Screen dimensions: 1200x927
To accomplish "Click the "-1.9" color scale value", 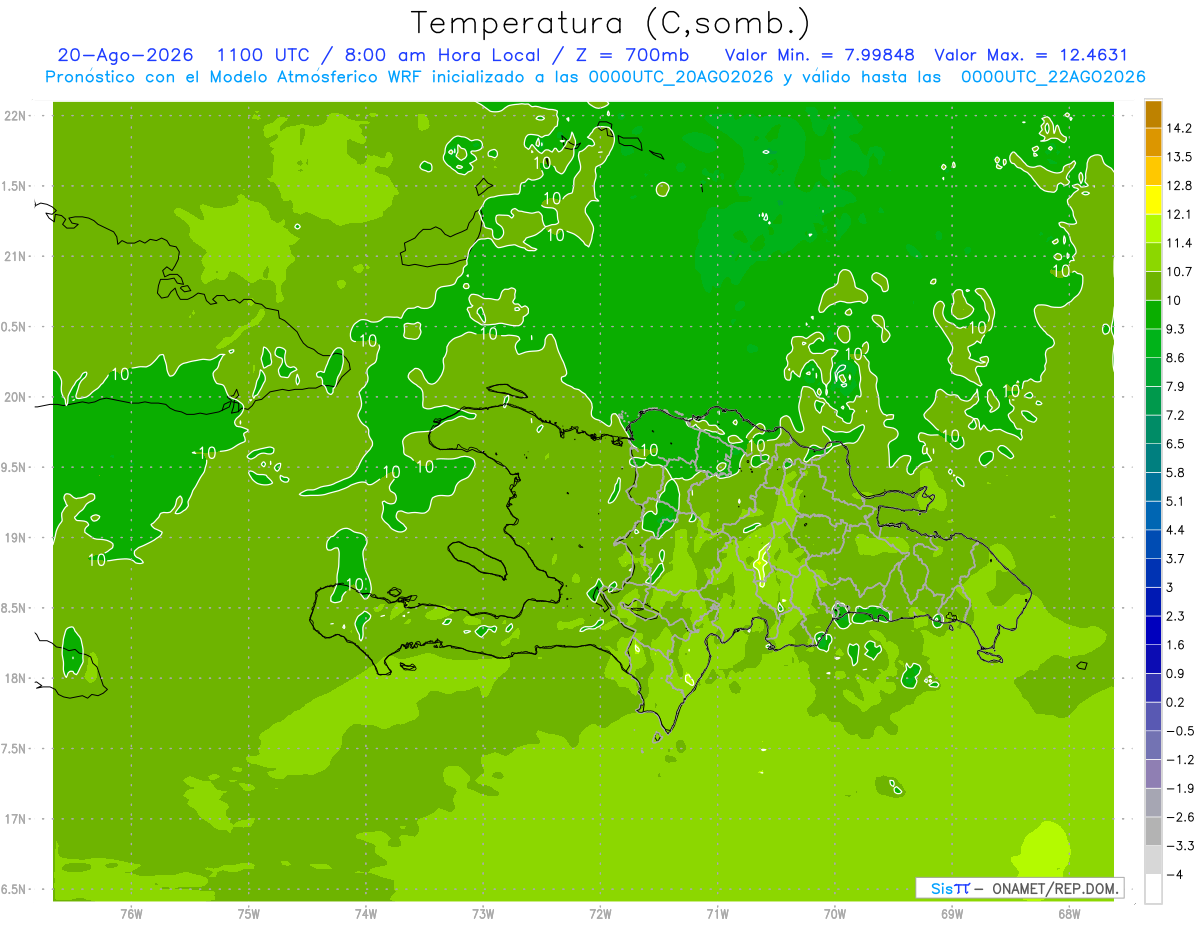I will pyautogui.click(x=1180, y=788).
